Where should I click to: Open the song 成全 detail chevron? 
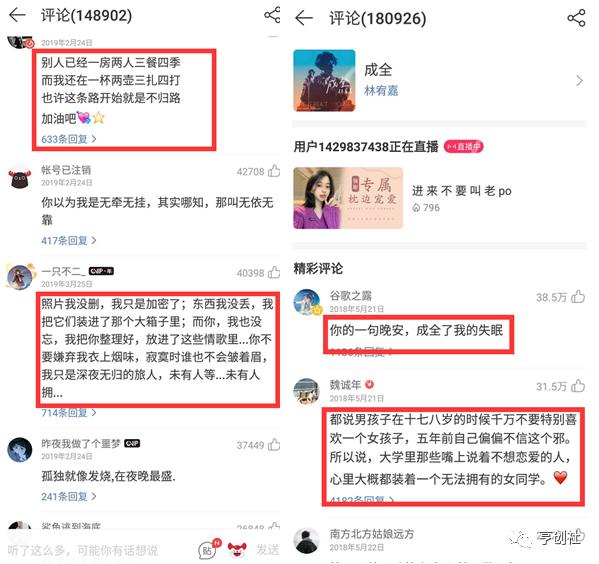pos(580,80)
